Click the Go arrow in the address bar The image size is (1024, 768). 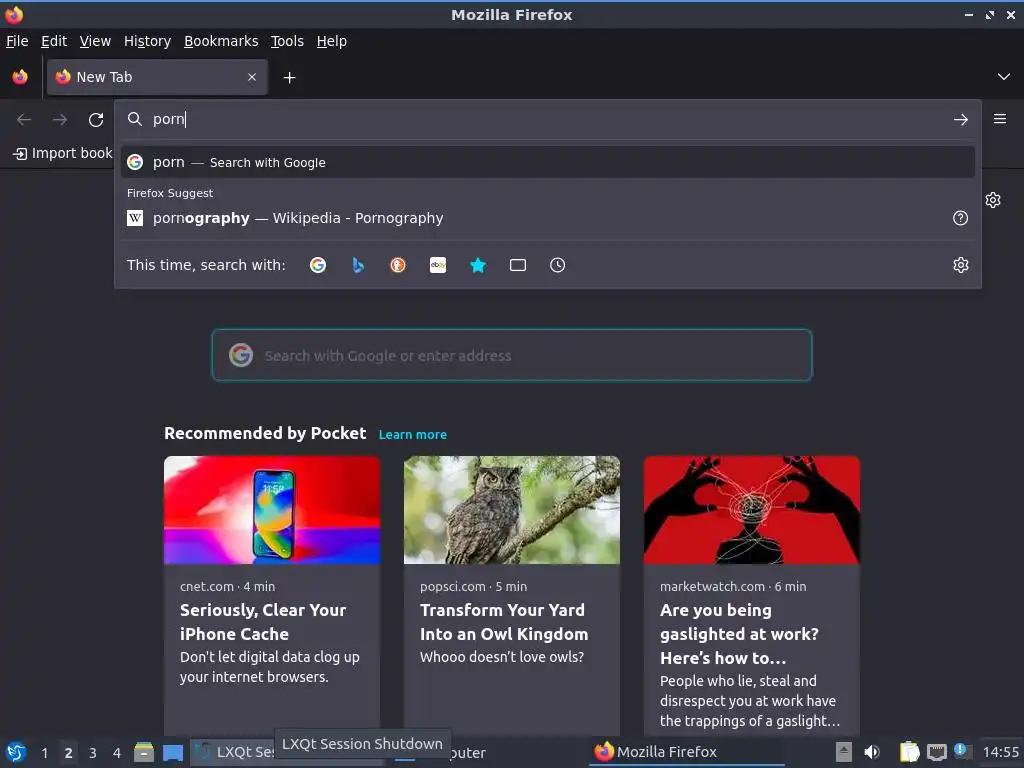[x=961, y=120]
